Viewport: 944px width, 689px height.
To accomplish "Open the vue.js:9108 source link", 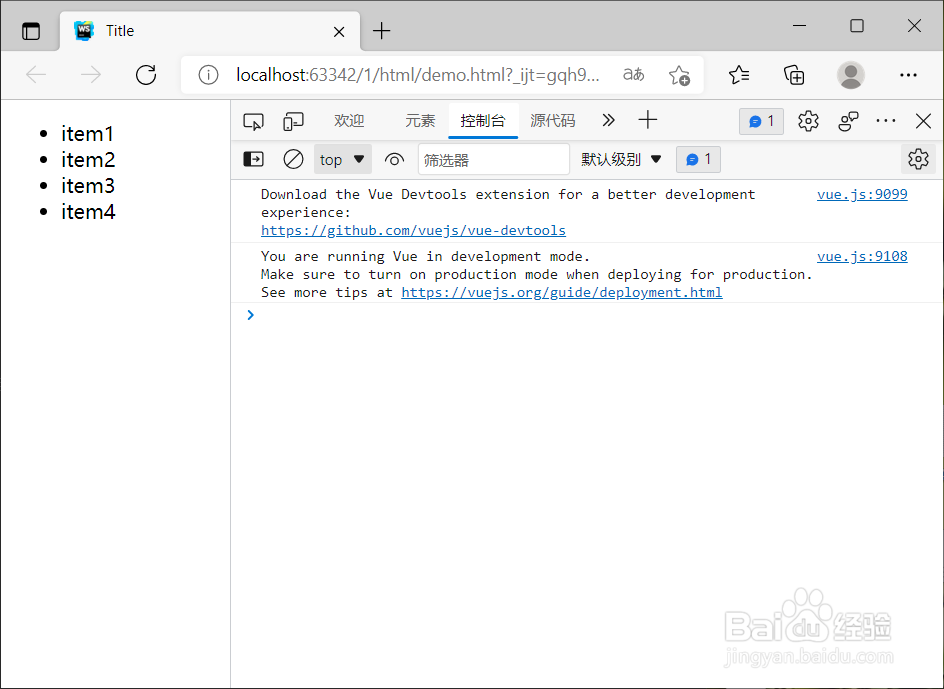I will (x=862, y=256).
